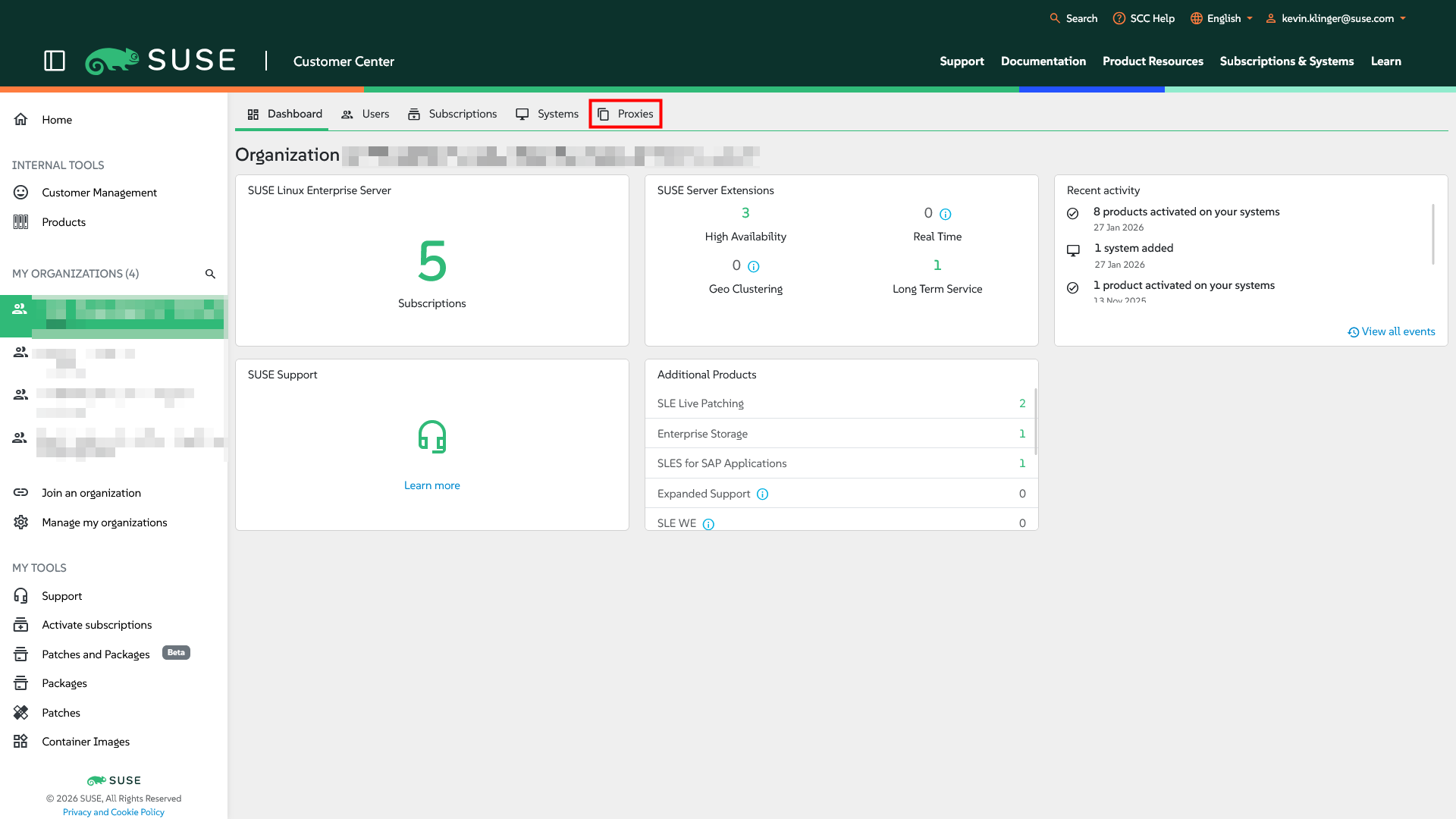Open the Proxies tab
Image resolution: width=1456 pixels, height=819 pixels.
626,114
